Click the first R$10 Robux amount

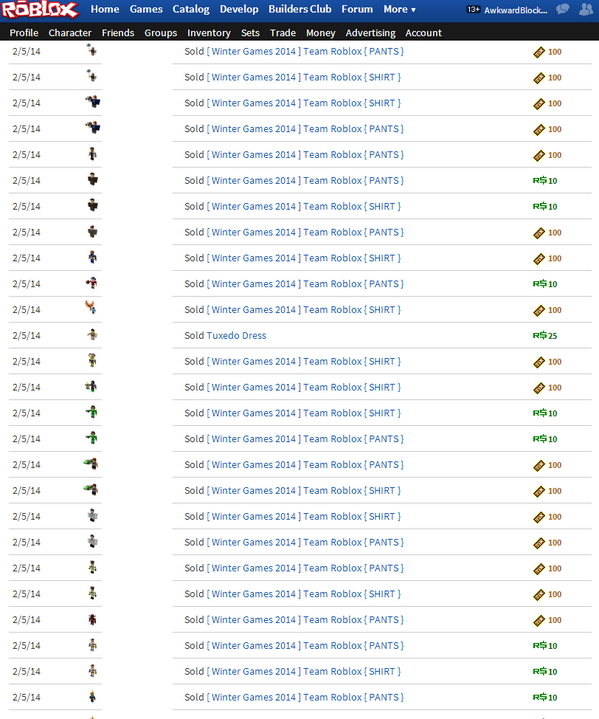pyautogui.click(x=545, y=181)
